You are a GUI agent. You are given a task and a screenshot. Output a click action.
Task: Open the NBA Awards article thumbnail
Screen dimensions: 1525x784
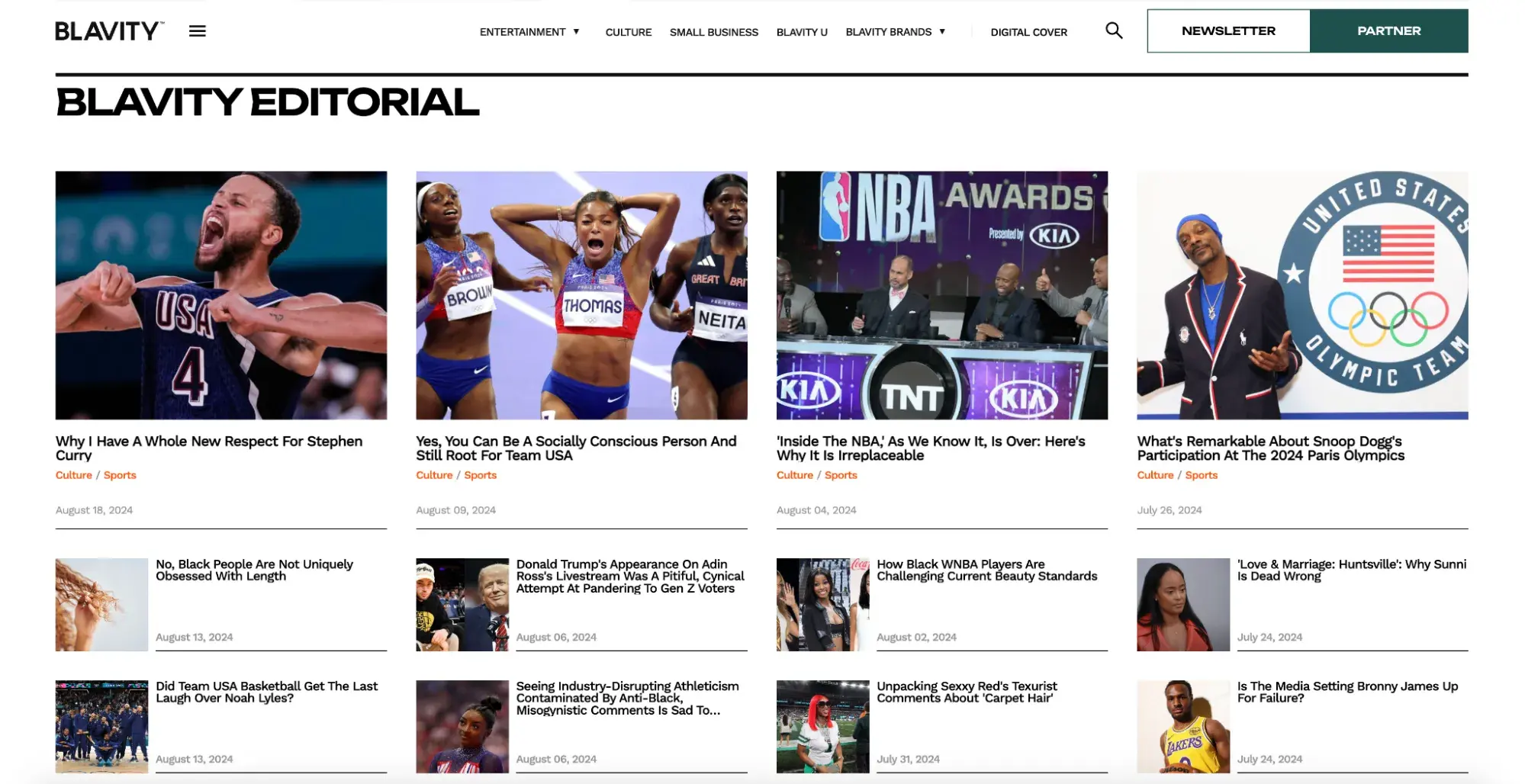pyautogui.click(x=941, y=295)
